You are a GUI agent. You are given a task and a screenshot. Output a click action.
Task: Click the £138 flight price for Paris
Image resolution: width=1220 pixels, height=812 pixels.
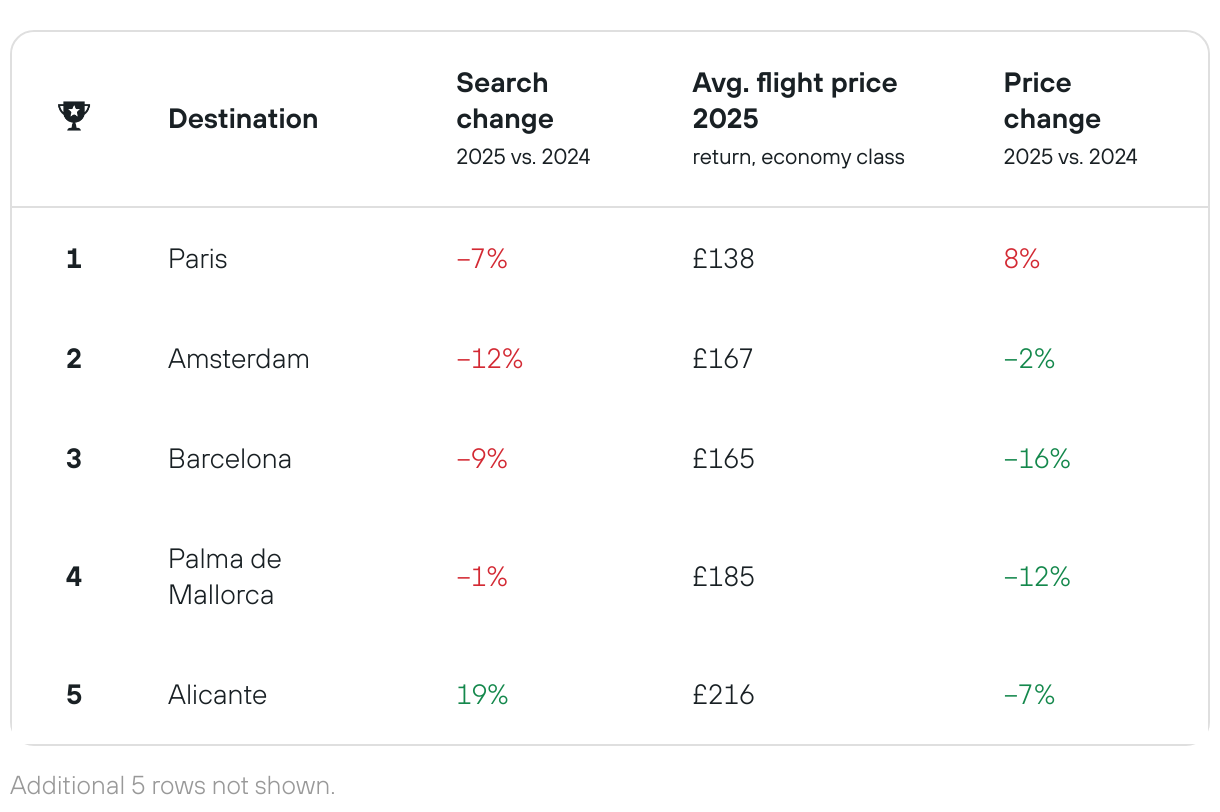pos(723,259)
